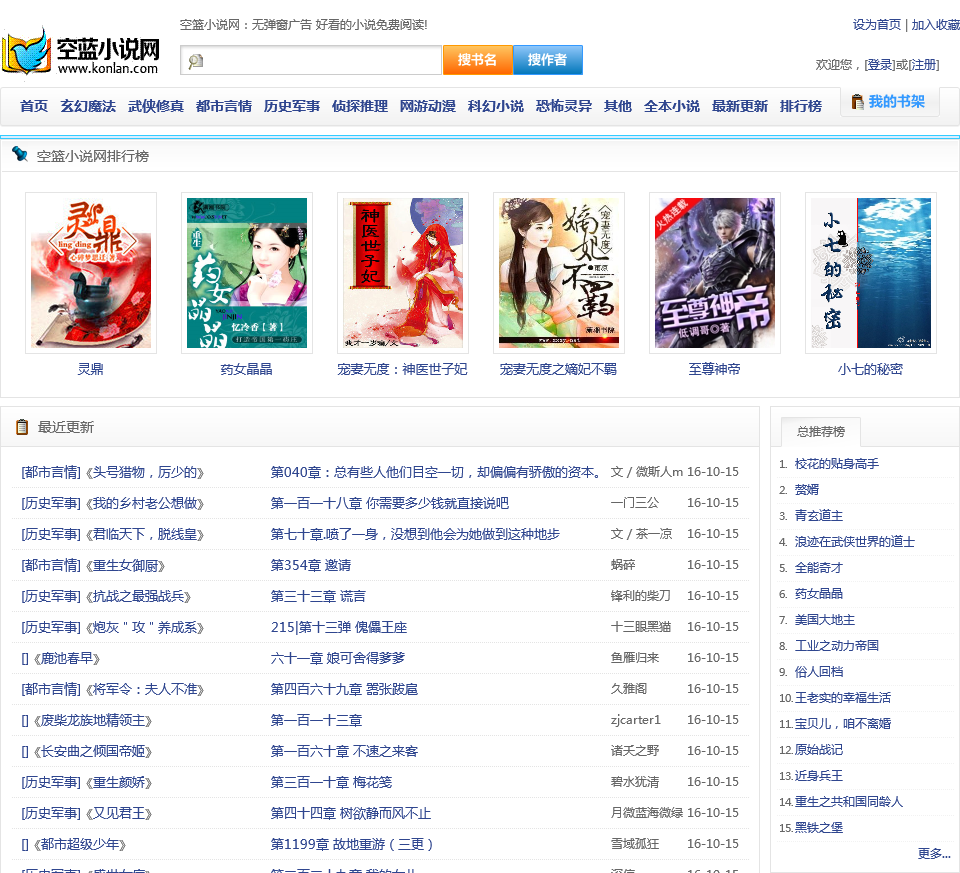The width and height of the screenshot is (960, 873).
Task: Open chapter 第354章 邀请
Action: pyautogui.click(x=311, y=565)
